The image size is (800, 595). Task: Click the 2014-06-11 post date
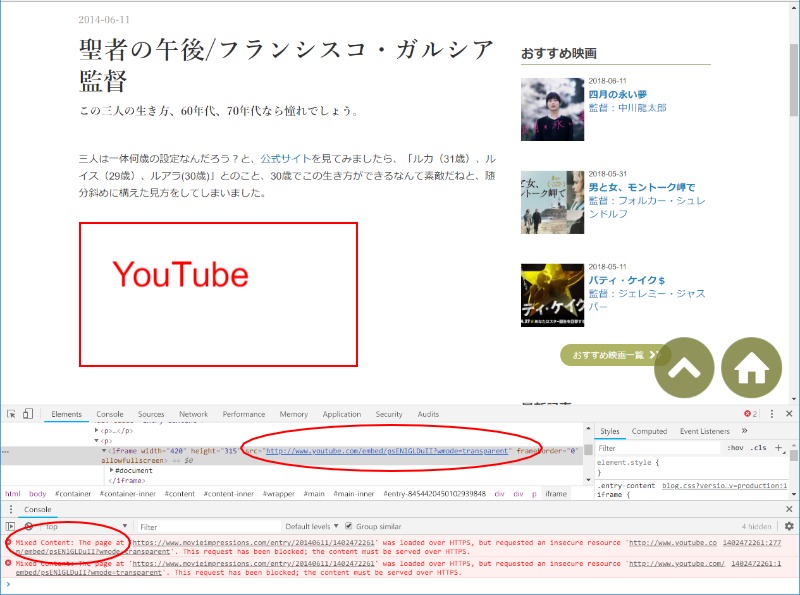pos(104,20)
